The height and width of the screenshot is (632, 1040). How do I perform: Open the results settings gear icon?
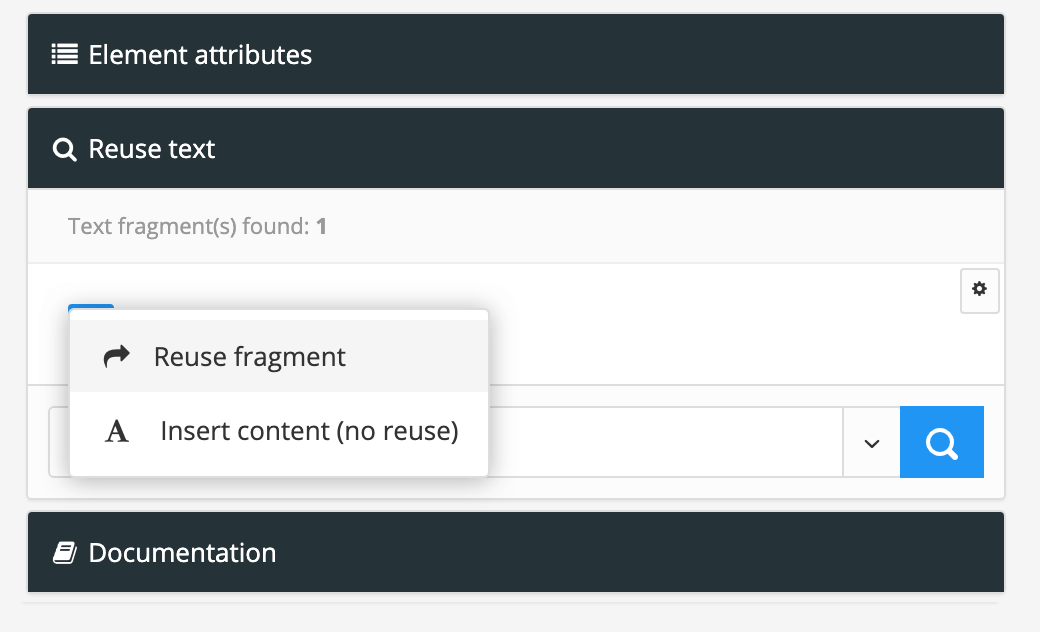(980, 290)
